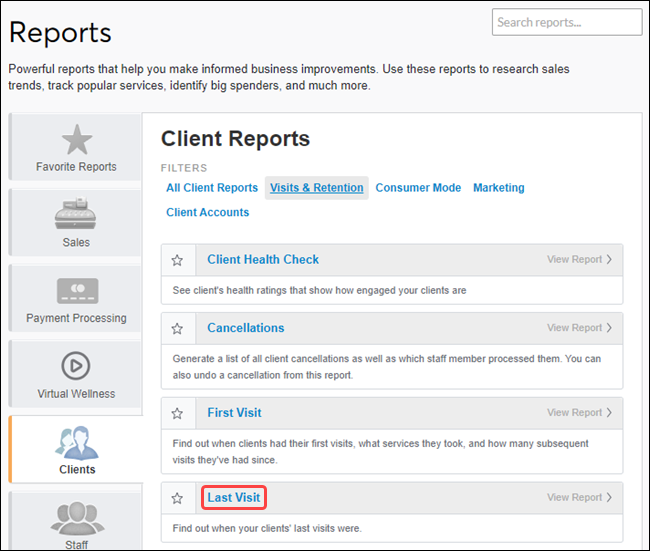Switch to All Client Reports filter

pos(212,188)
